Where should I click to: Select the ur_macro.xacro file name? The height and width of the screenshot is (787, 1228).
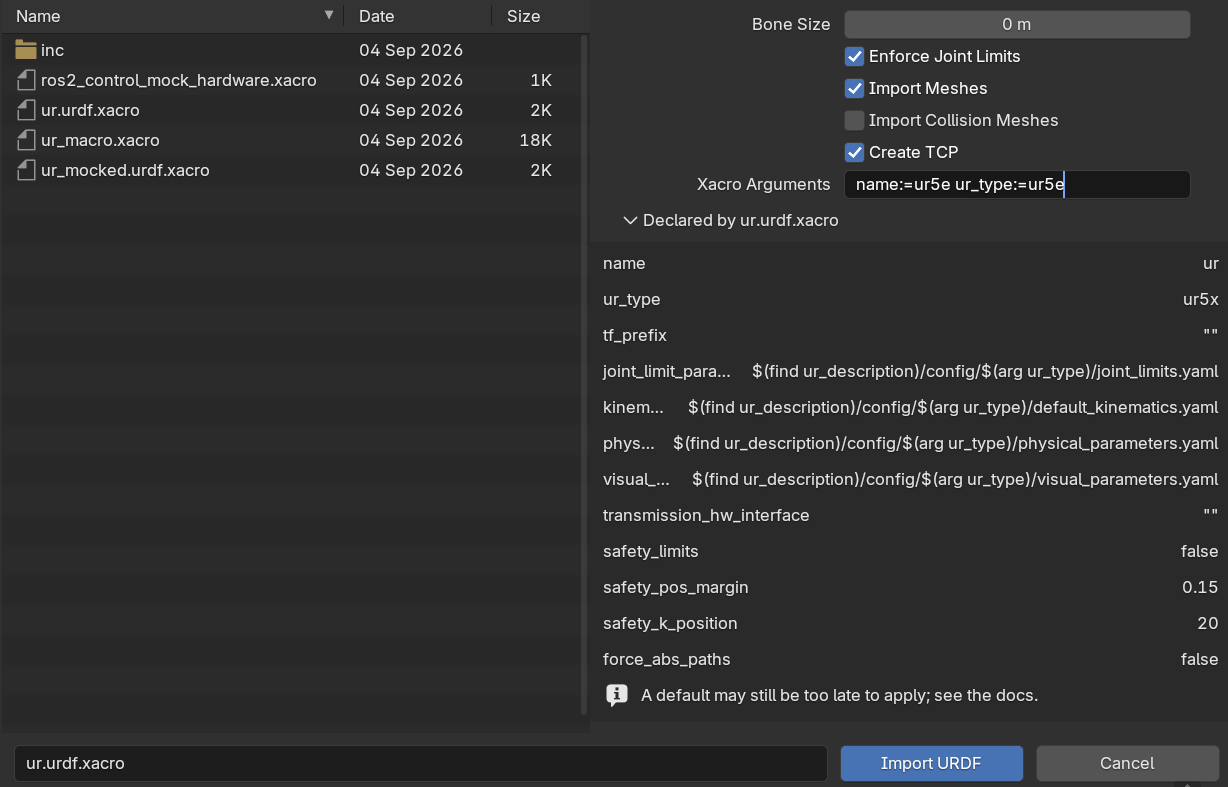tap(100, 140)
